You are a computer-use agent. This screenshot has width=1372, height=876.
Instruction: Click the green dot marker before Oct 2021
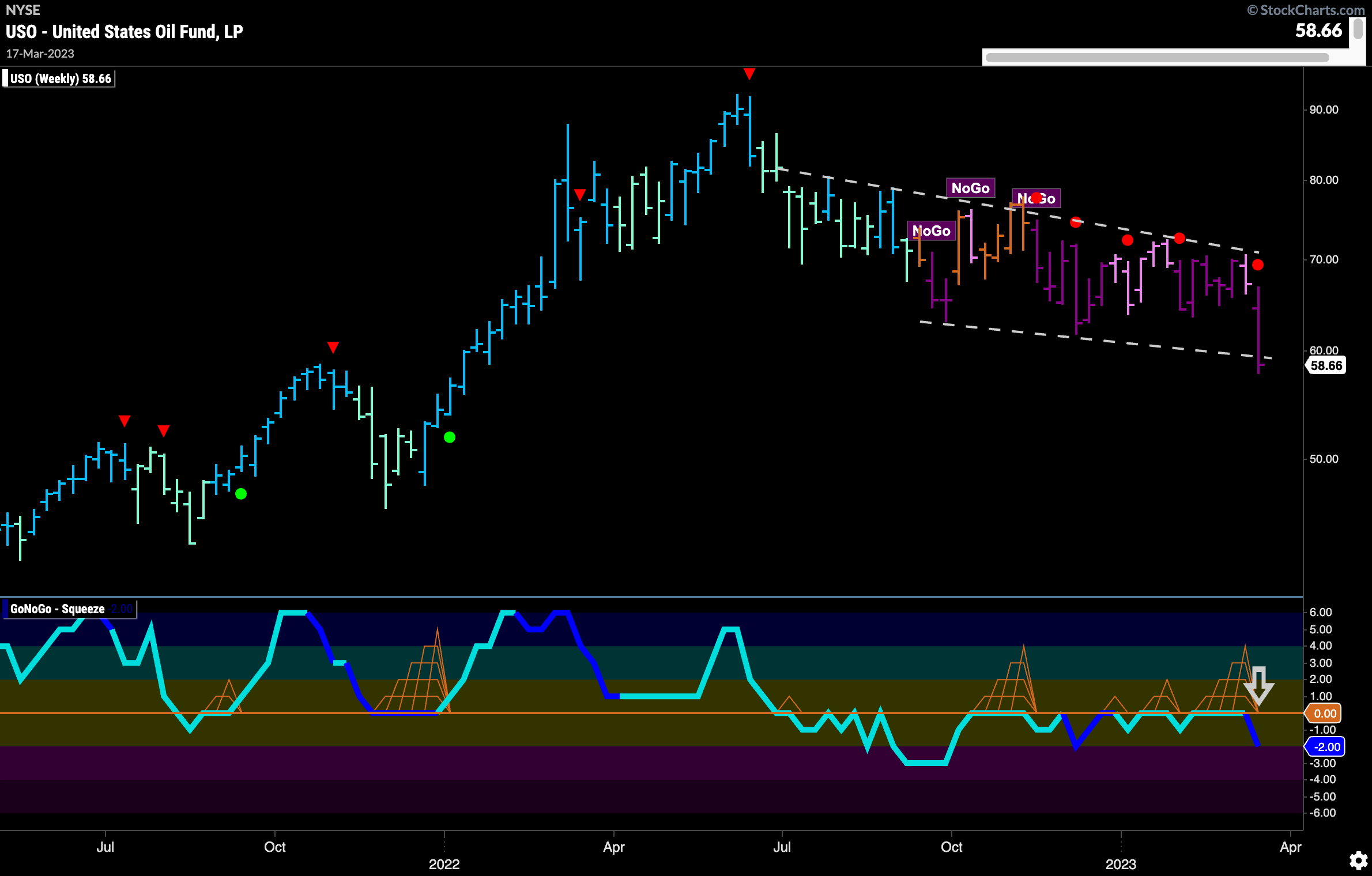241,494
